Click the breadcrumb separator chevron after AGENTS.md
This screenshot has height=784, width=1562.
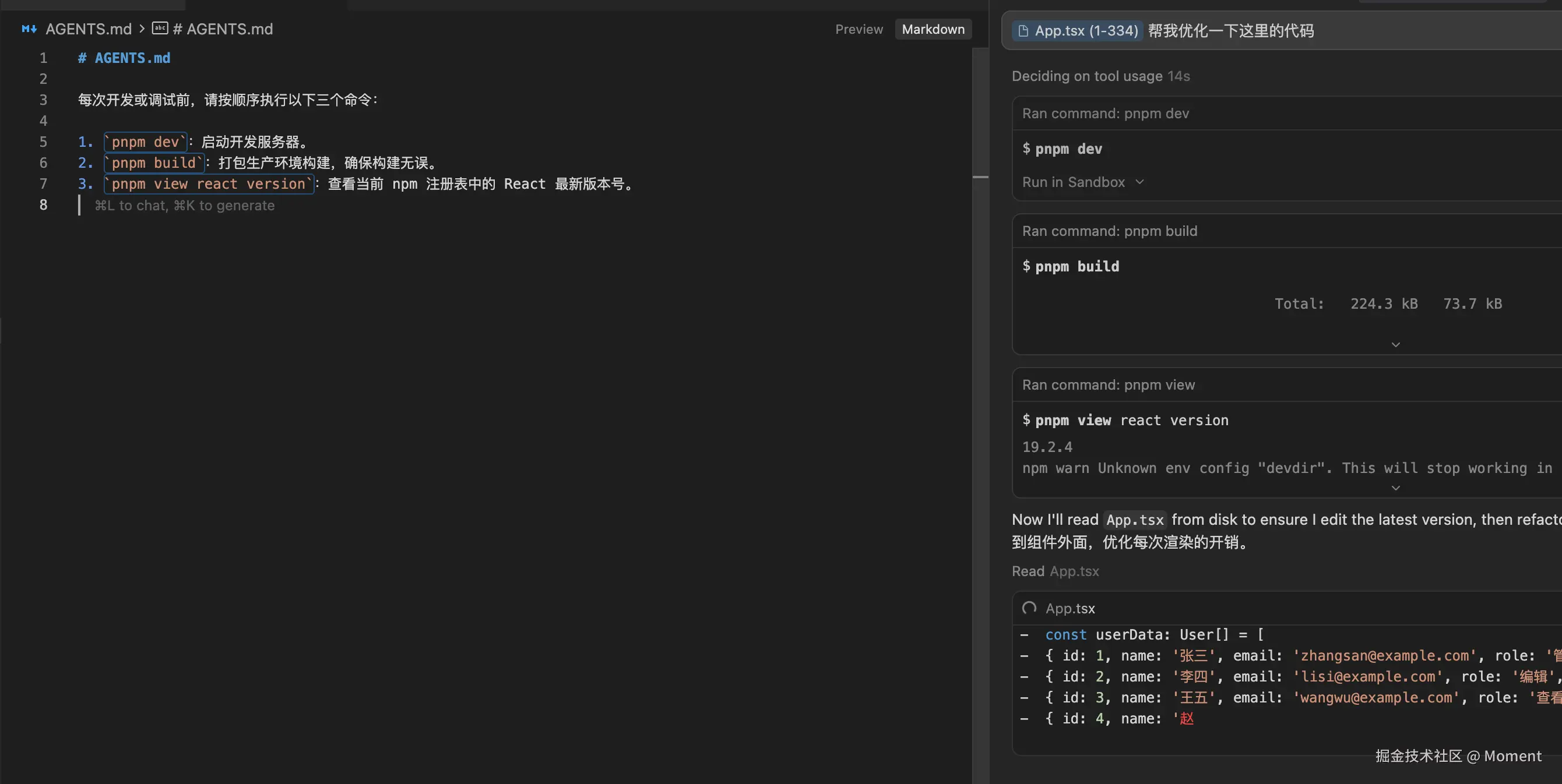(142, 29)
